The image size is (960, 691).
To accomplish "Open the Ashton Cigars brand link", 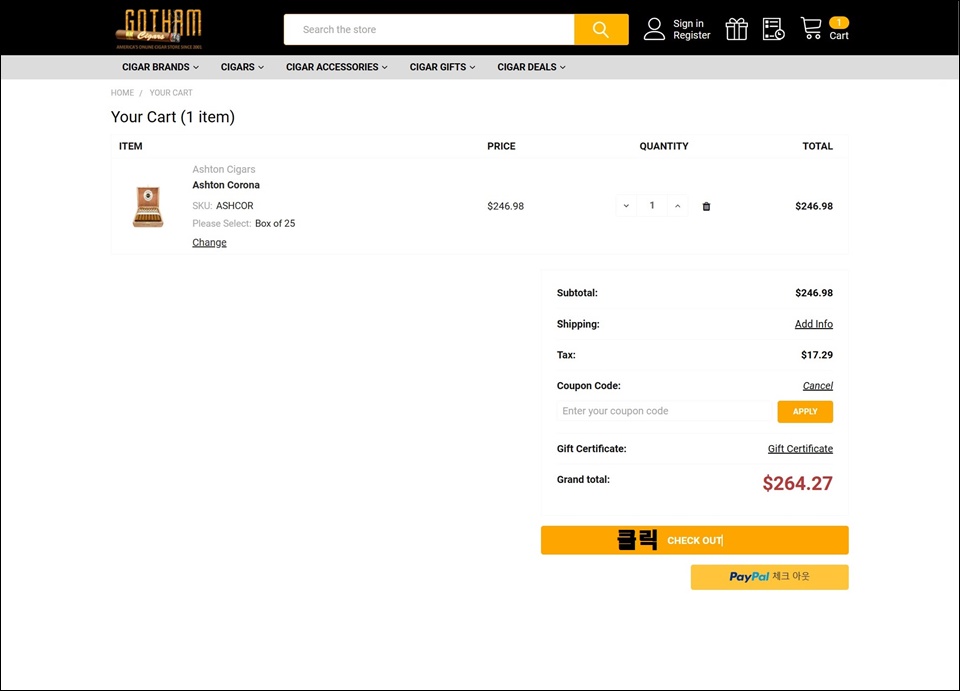I will 223,169.
